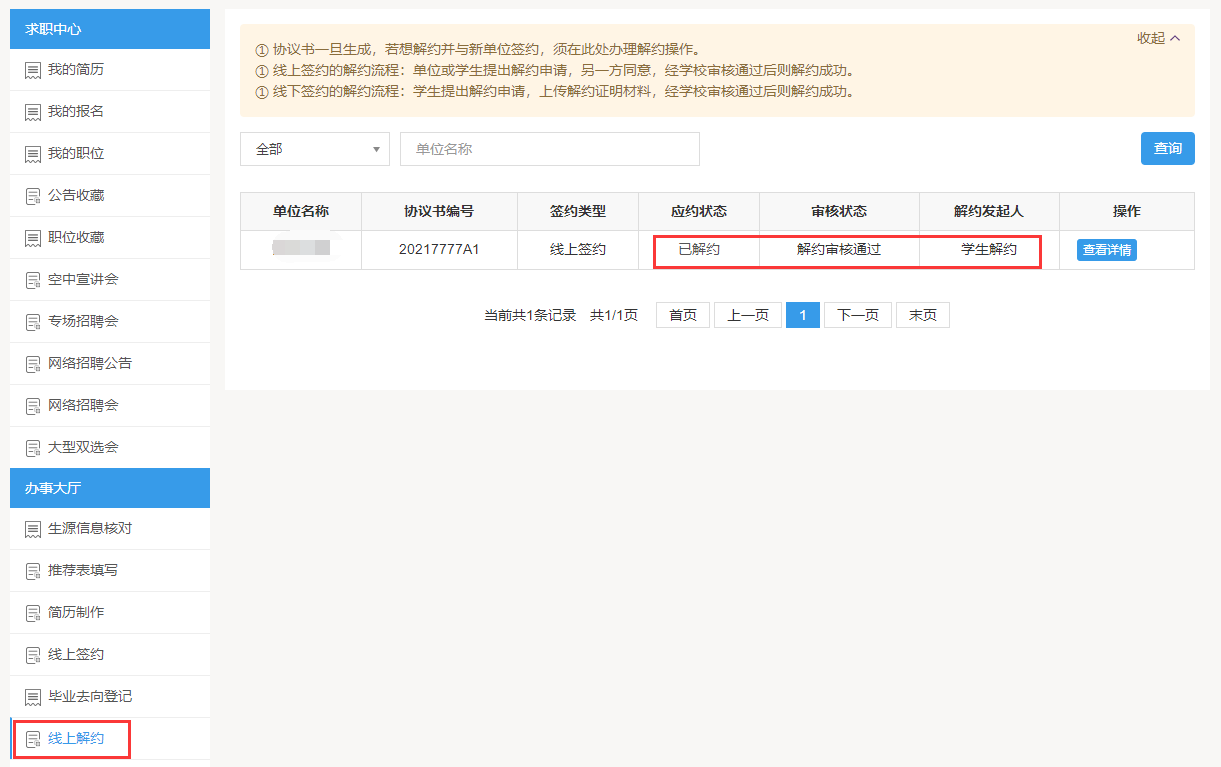Click the icon beside 简历制作

tap(33, 613)
